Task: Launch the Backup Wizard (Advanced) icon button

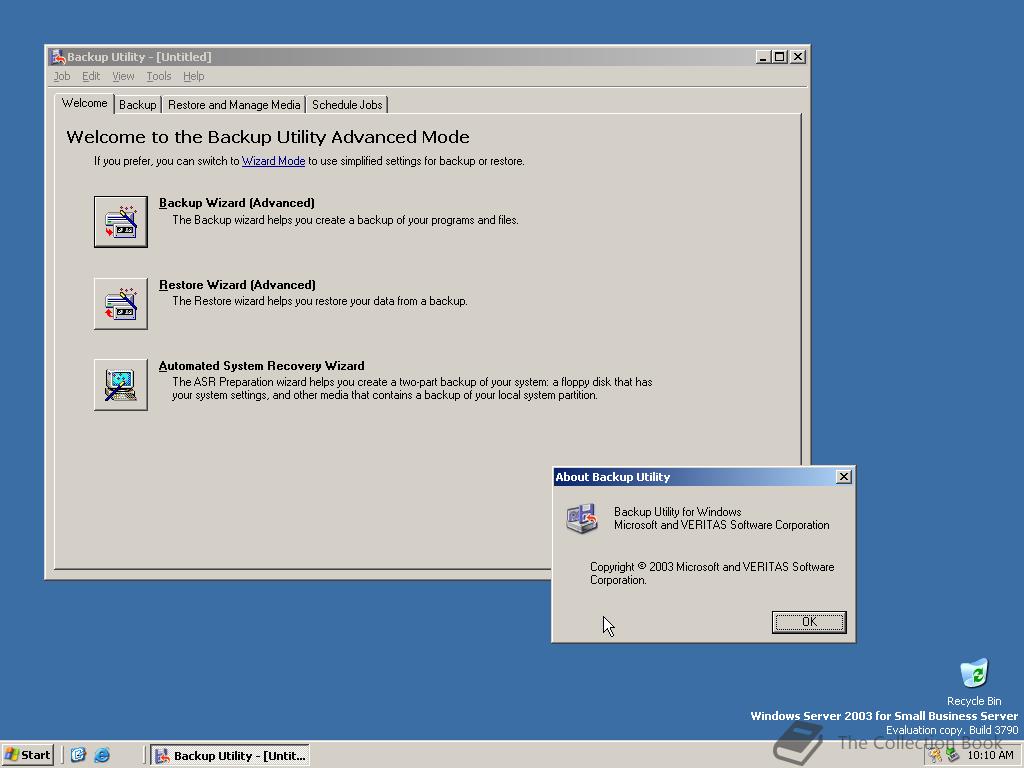Action: pos(121,221)
